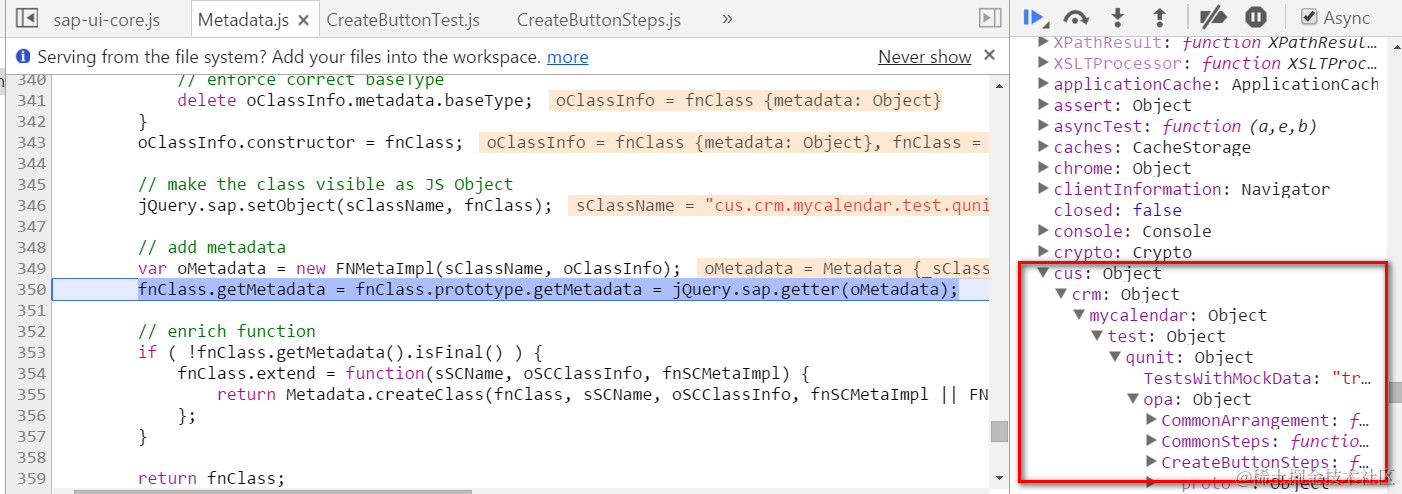Expand the clientInformation Navigator entry
The height and width of the screenshot is (494, 1402).
(1043, 189)
